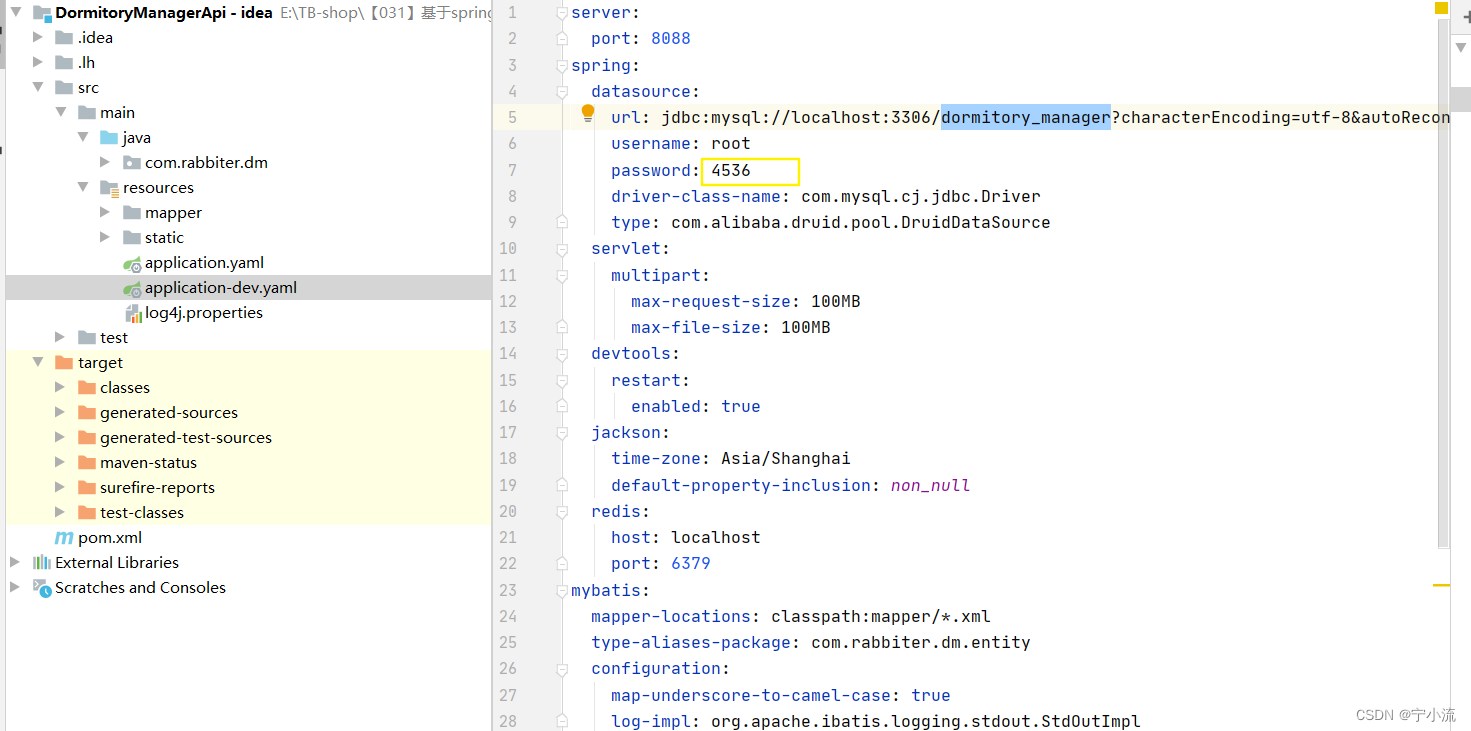
Task: Click the java source folder icon
Action: pos(109,138)
